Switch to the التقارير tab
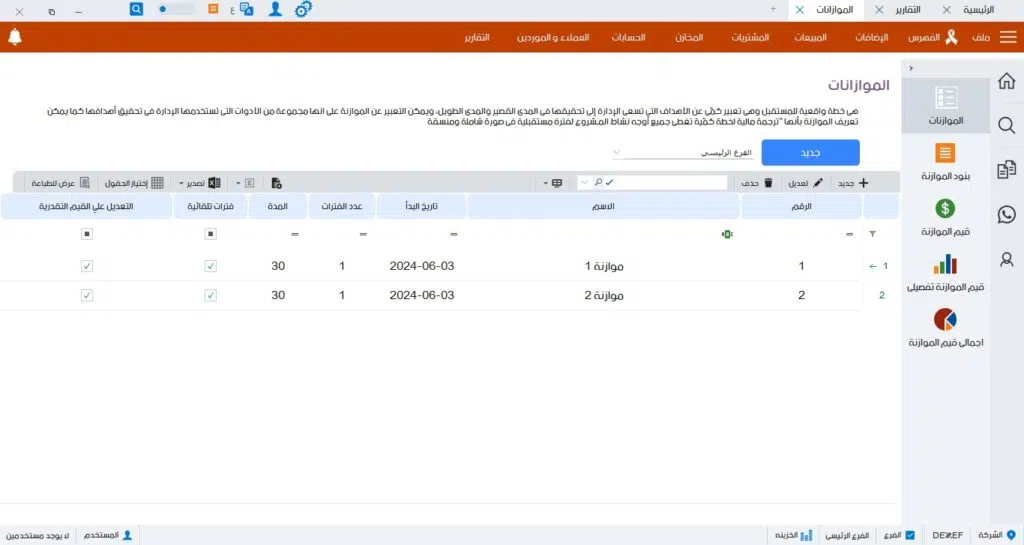1024x545 pixels. [905, 9]
